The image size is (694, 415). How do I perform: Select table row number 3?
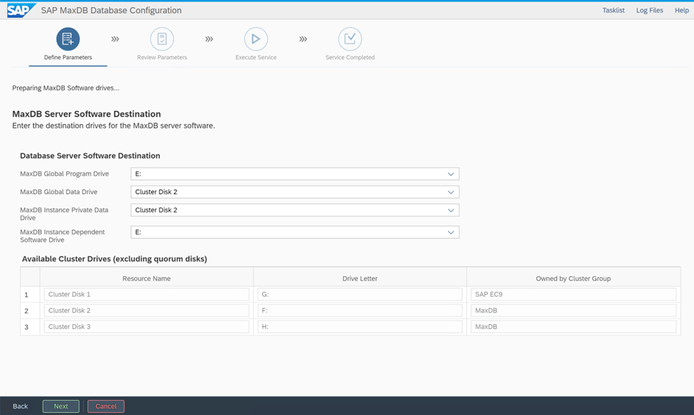(x=27, y=327)
